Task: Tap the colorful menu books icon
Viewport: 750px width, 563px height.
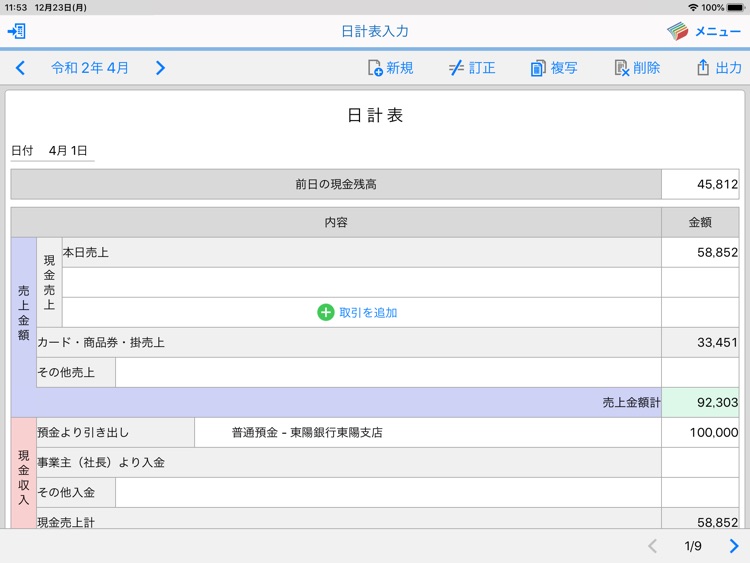Action: click(x=678, y=31)
